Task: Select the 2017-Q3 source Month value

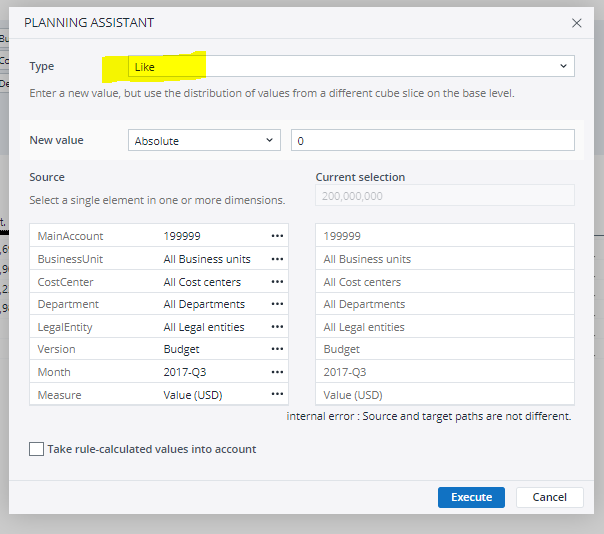Action: click(184, 372)
